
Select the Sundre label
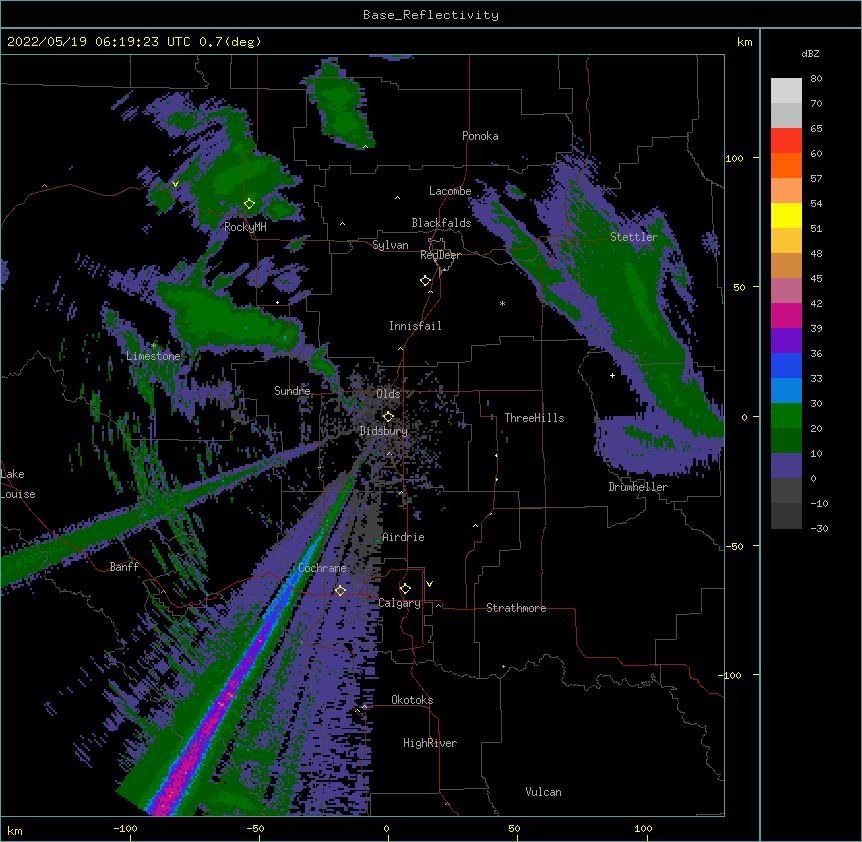(x=292, y=391)
